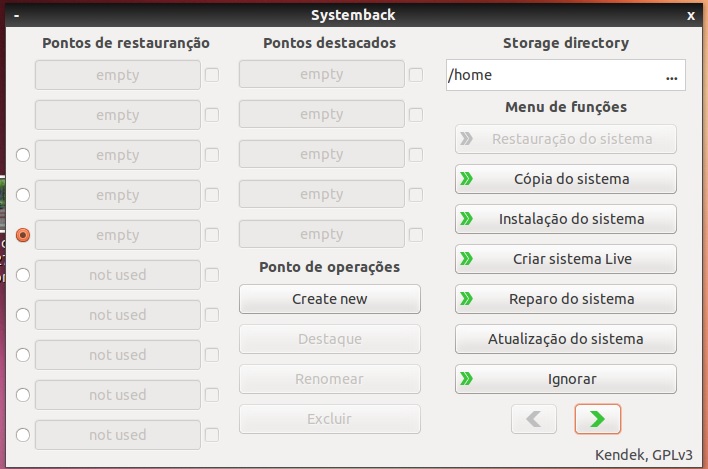This screenshot has width=708, height=469.
Task: Click Restauração do sistema button
Action: pos(566,139)
